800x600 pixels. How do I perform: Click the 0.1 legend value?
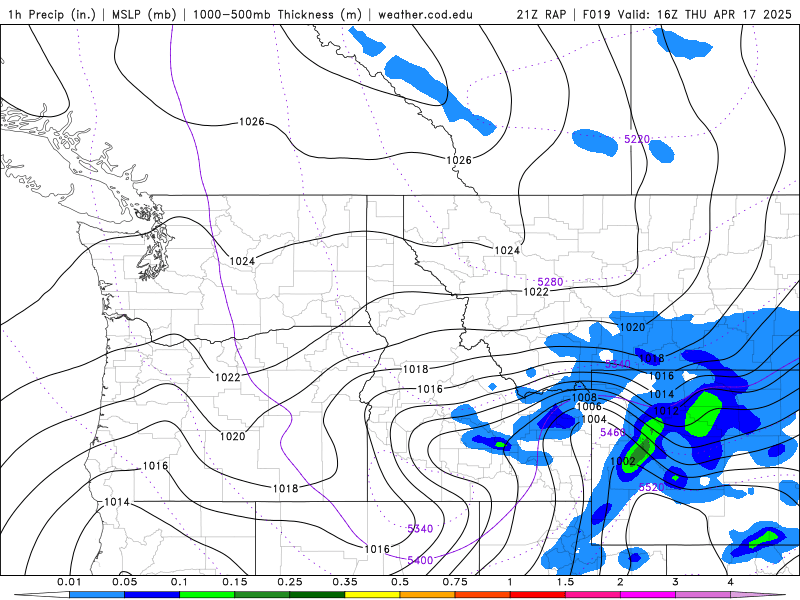pyautogui.click(x=180, y=582)
